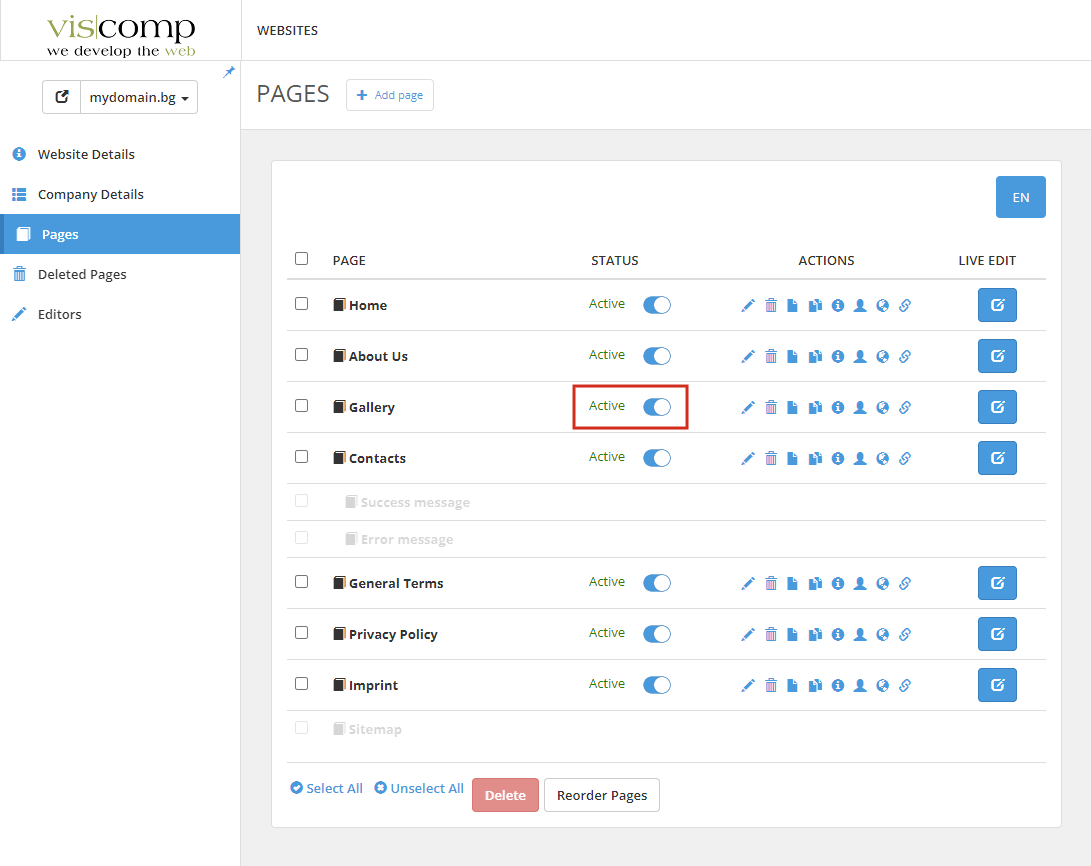The height and width of the screenshot is (866, 1091).
Task: Toggle the Gallery page Active switch
Action: 657,407
